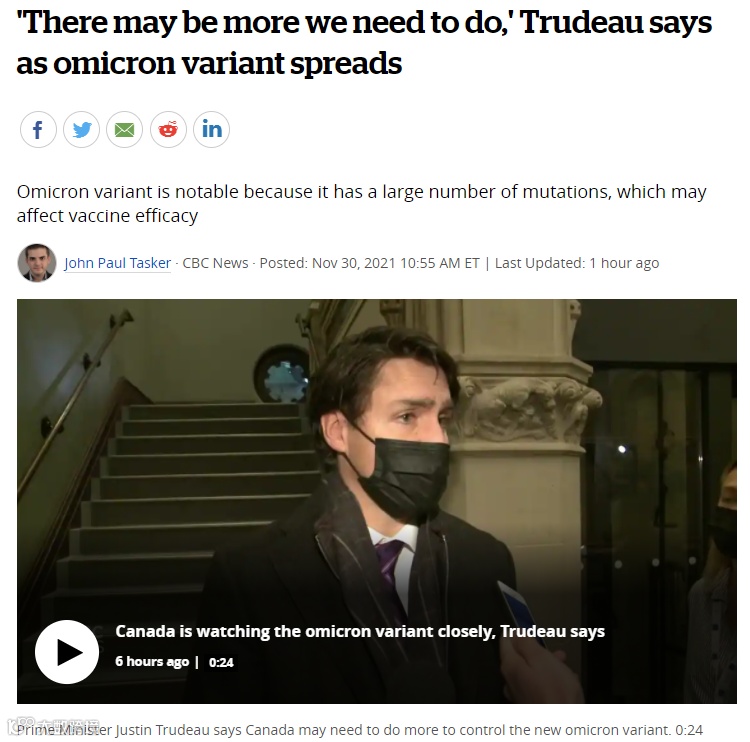Image resolution: width=750 pixels, height=742 pixels.
Task: Click the video title about omicron variant
Action: pyautogui.click(x=360, y=631)
